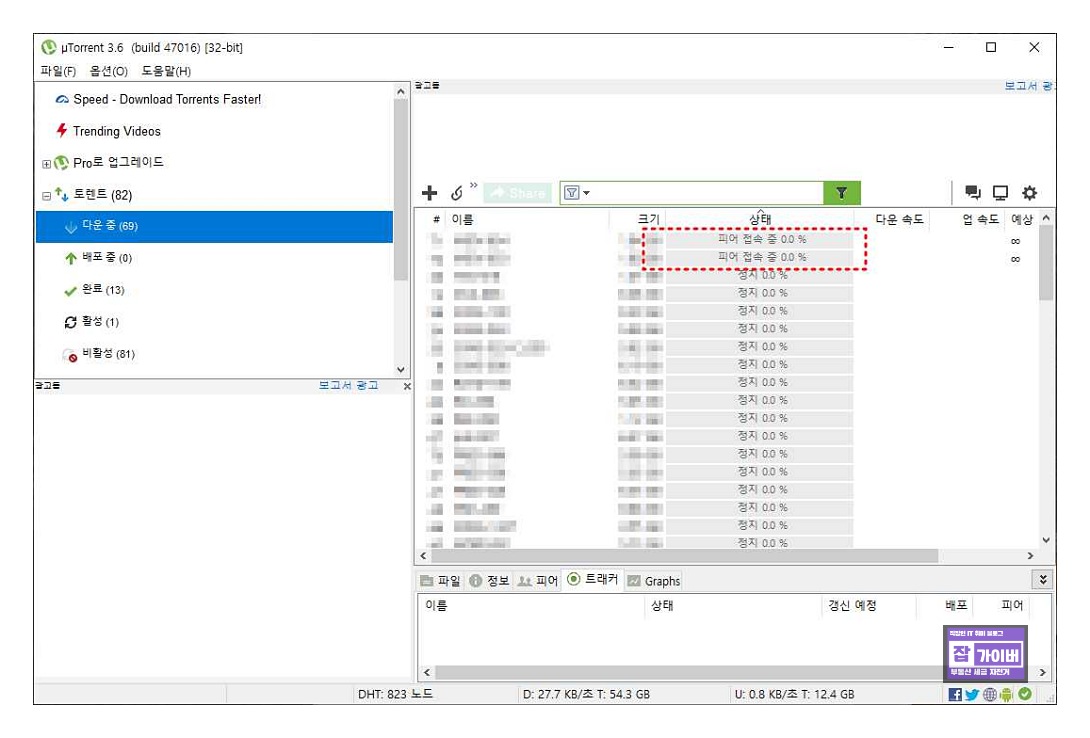Select the 완료 (13) category
Viewport: 1090px width, 738px height.
point(103,290)
